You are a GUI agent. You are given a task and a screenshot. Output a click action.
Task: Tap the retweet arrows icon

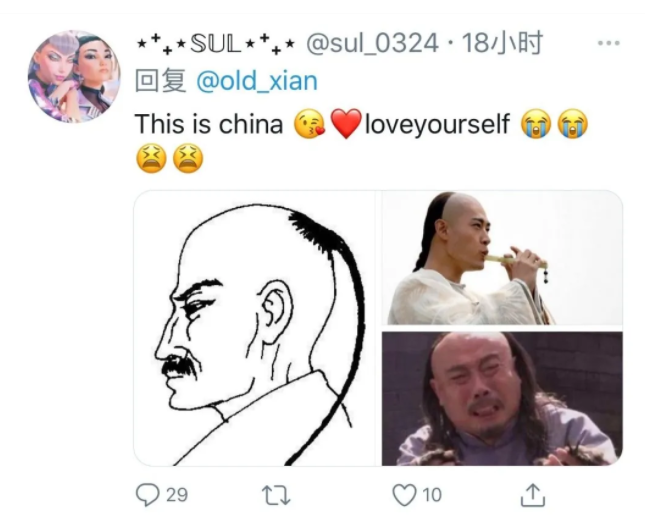tap(276, 495)
